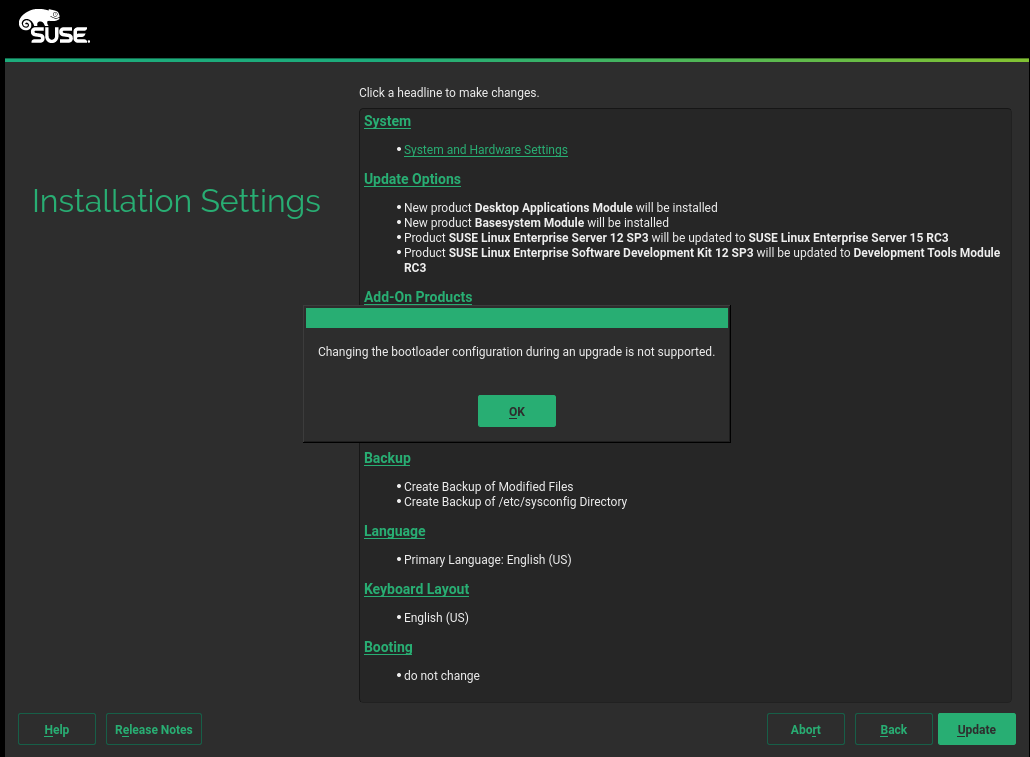The height and width of the screenshot is (757, 1030).
Task: Open the Booting headline
Action: click(x=388, y=647)
